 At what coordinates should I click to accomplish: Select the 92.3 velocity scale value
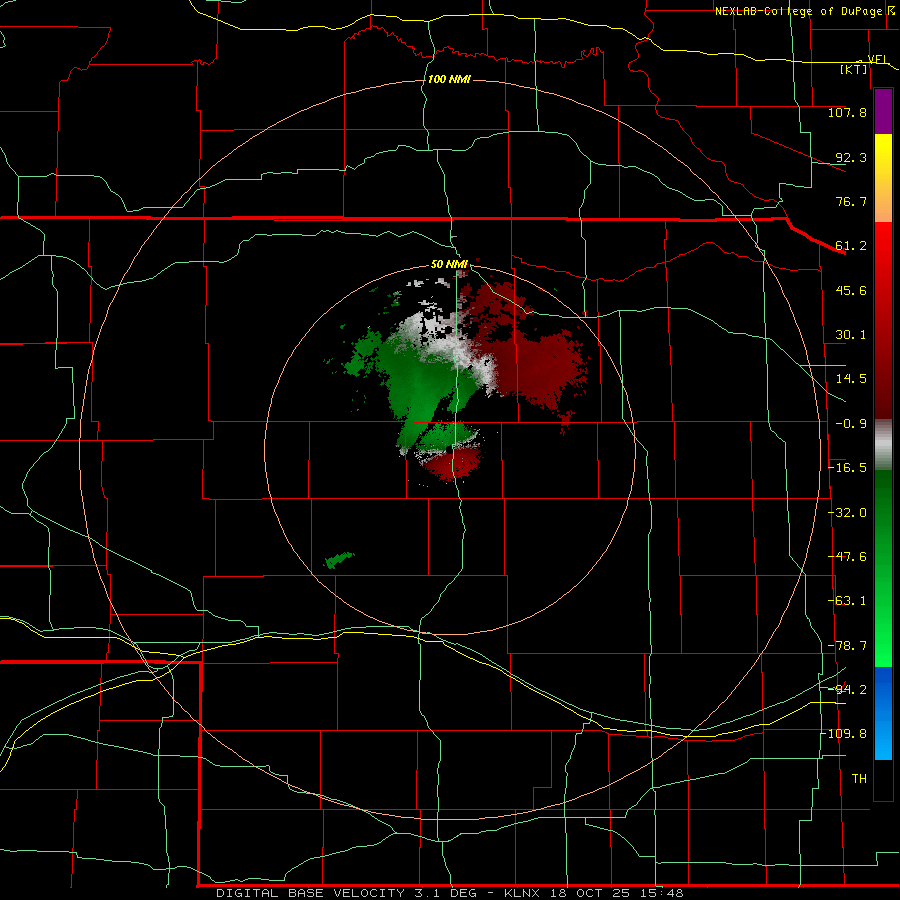point(851,157)
